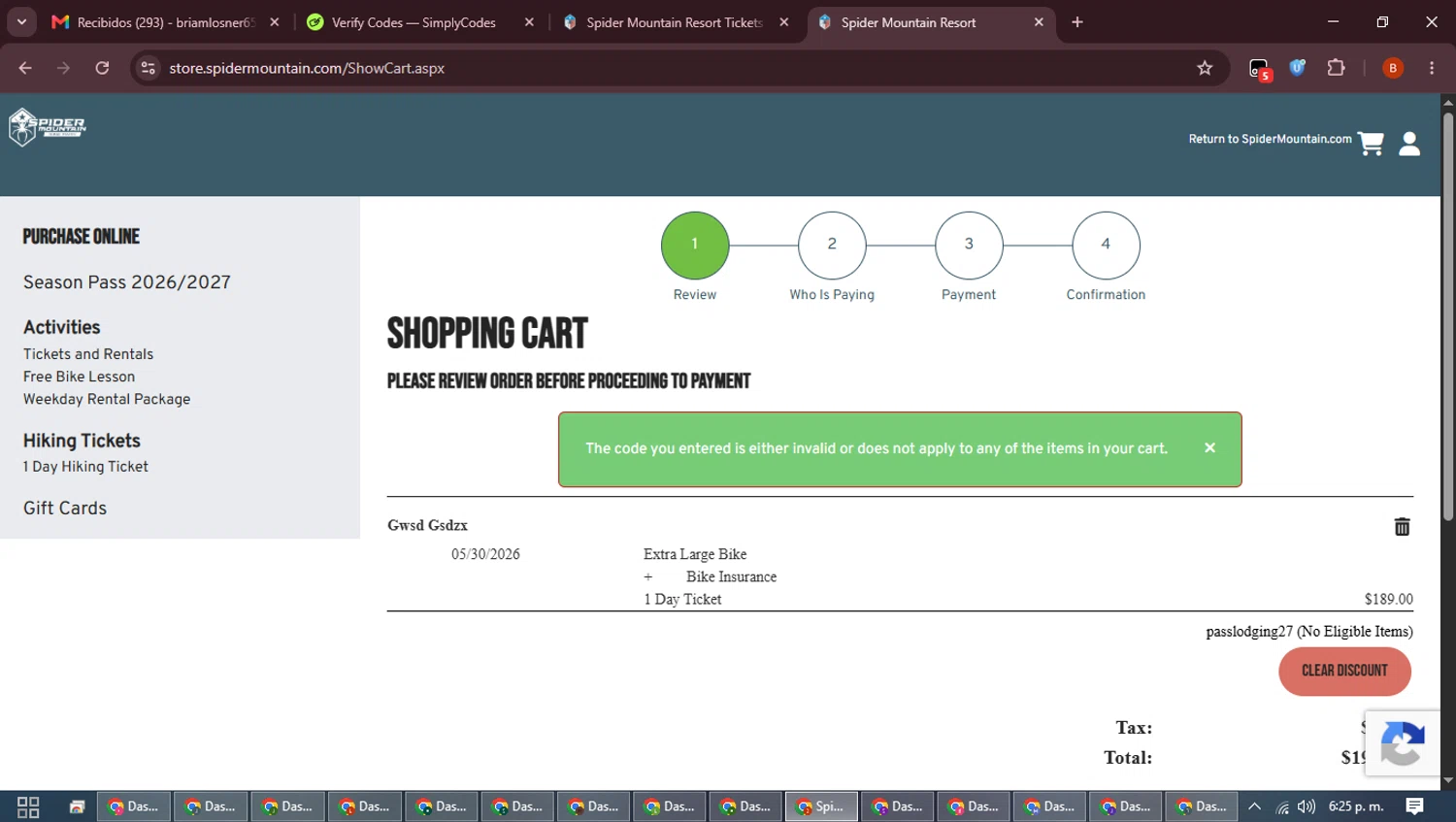
Task: Click the $189.00 price
Action: click(1389, 600)
